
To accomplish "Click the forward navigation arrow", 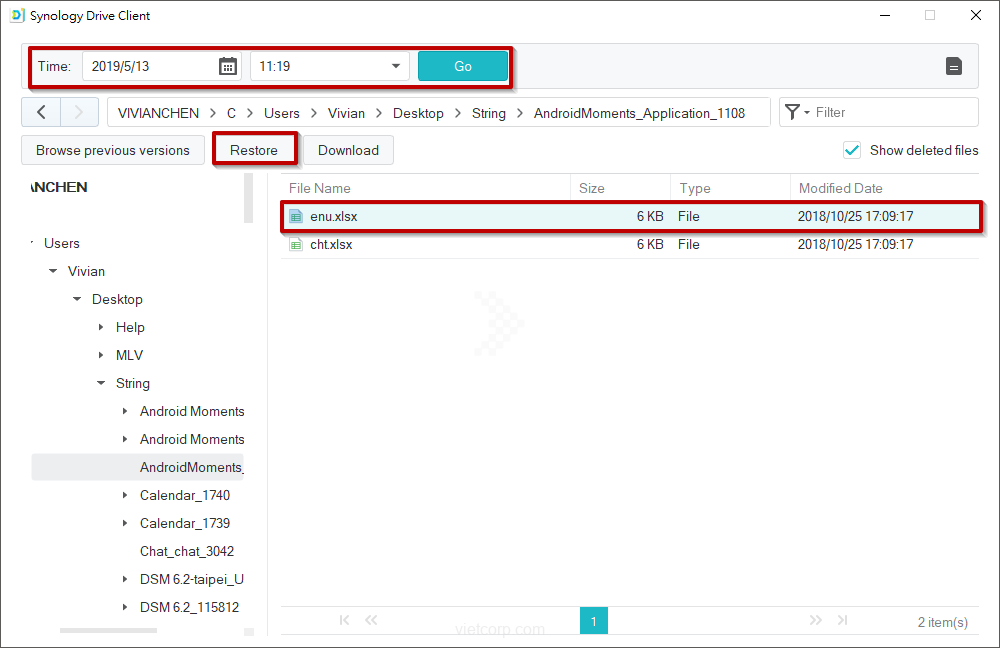I will click(79, 112).
